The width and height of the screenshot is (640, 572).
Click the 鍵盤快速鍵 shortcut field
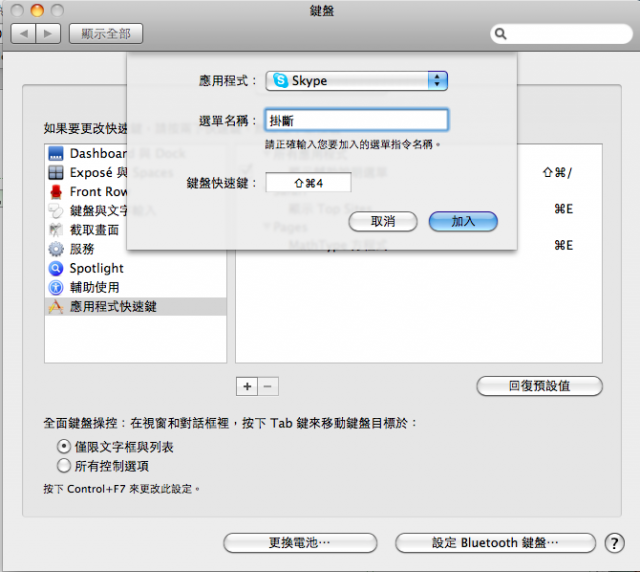(x=308, y=183)
